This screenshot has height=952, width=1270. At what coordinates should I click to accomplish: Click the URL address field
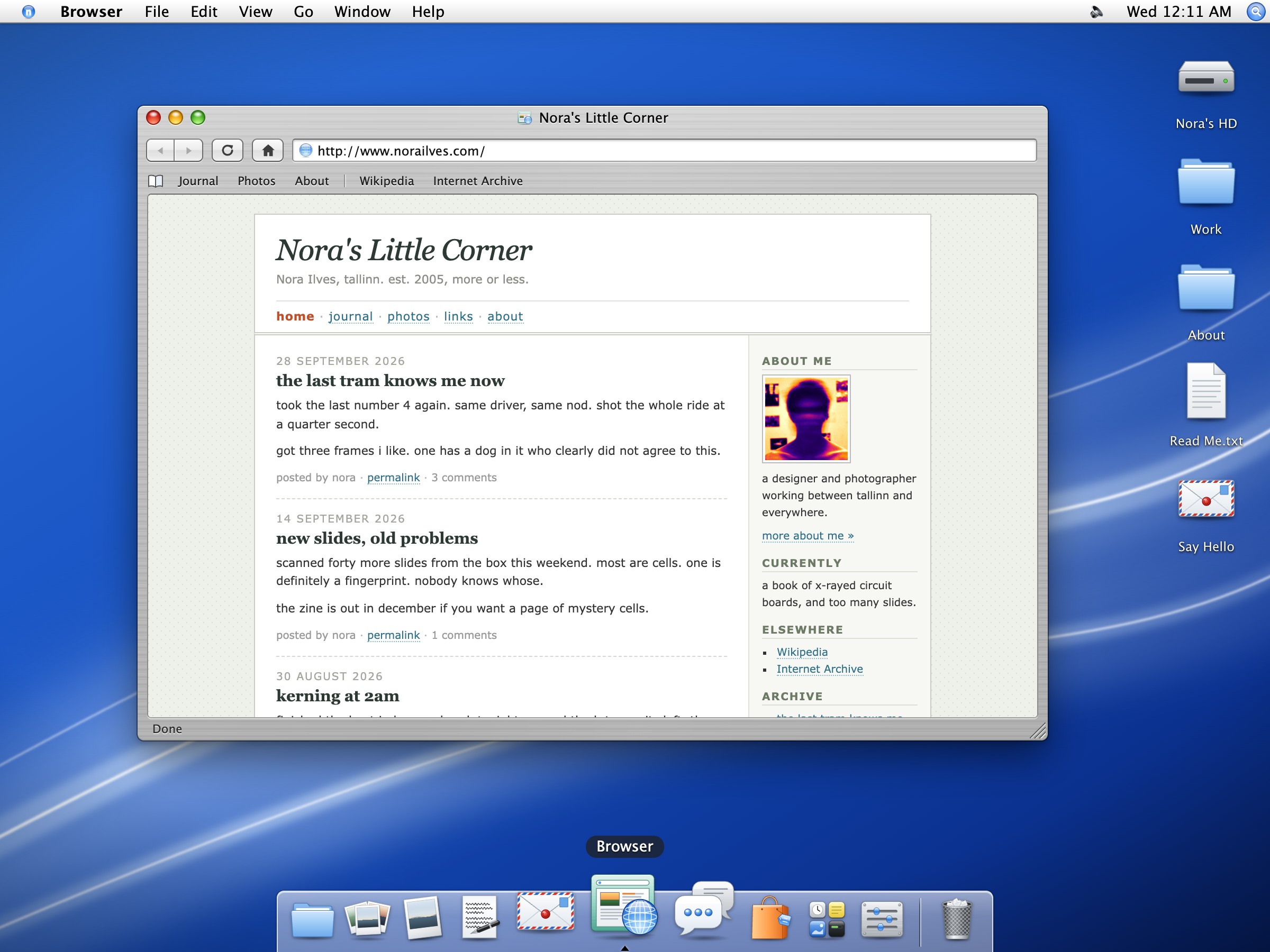(x=664, y=151)
